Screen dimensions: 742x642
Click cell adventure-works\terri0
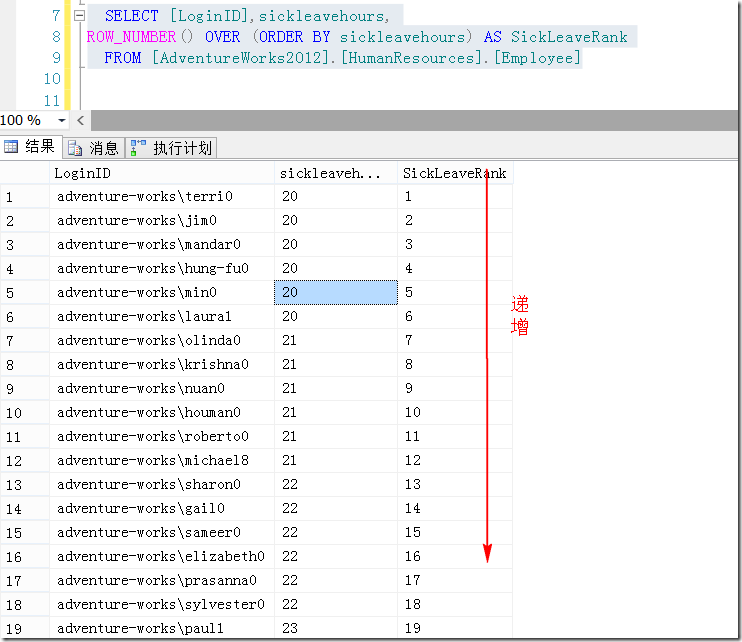[x=161, y=196]
